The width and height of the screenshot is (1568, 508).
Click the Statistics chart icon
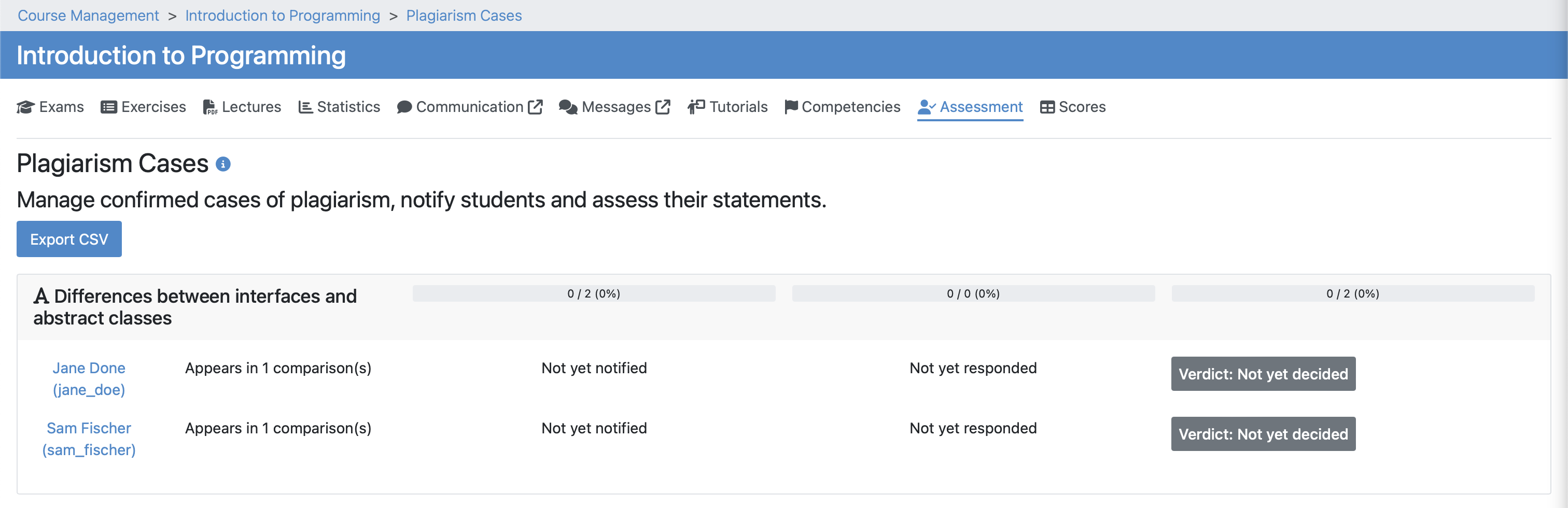(x=306, y=106)
